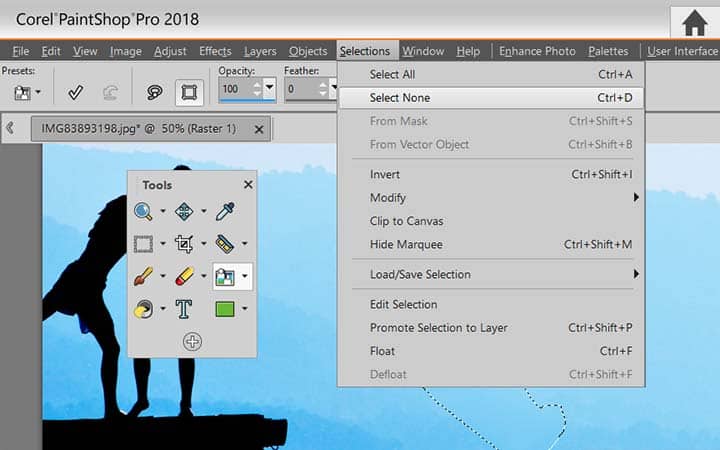Expand the Crop tool flyout arrow
Viewport: 720px width, 450px height.
203,243
